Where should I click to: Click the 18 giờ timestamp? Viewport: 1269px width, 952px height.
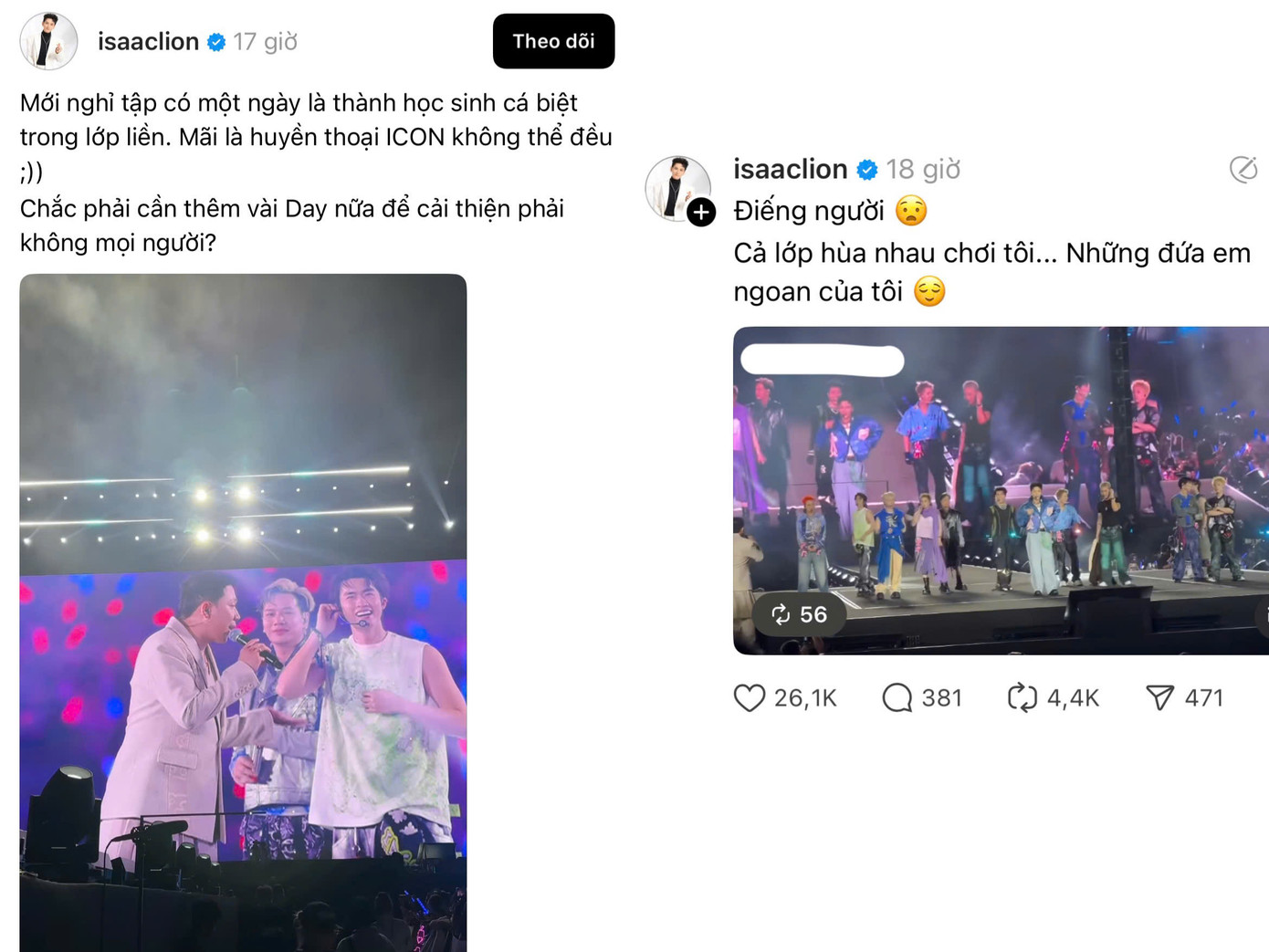tap(923, 170)
